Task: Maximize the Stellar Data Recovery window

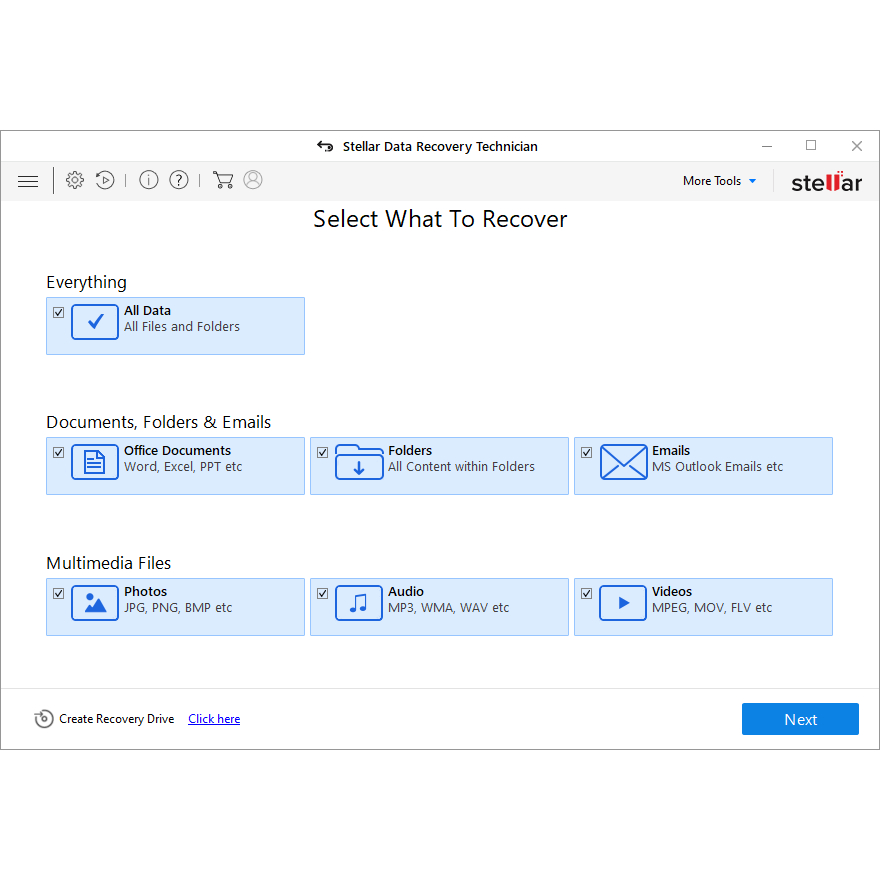Action: coord(811,145)
